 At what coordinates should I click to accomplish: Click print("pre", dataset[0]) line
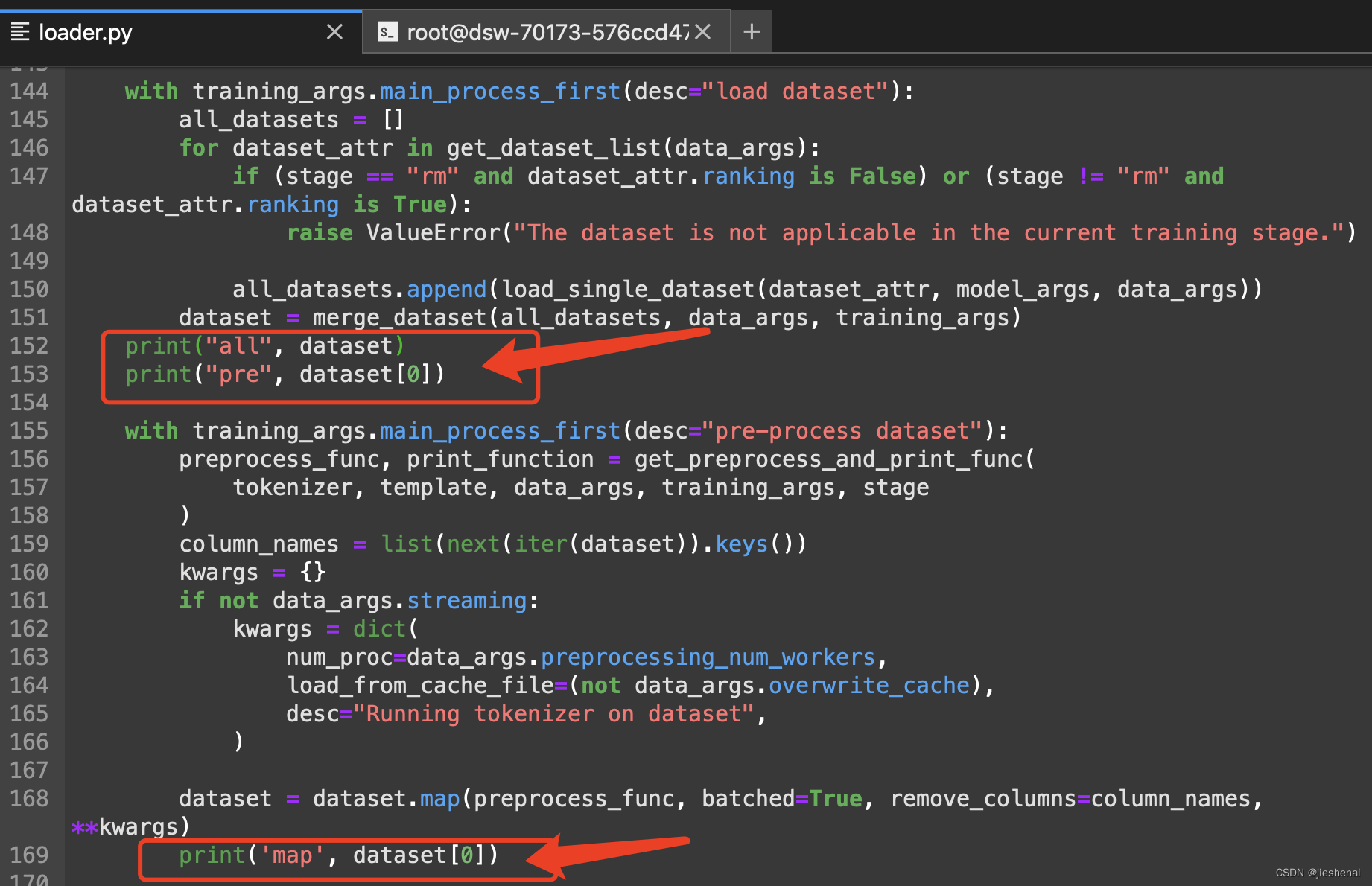(285, 374)
